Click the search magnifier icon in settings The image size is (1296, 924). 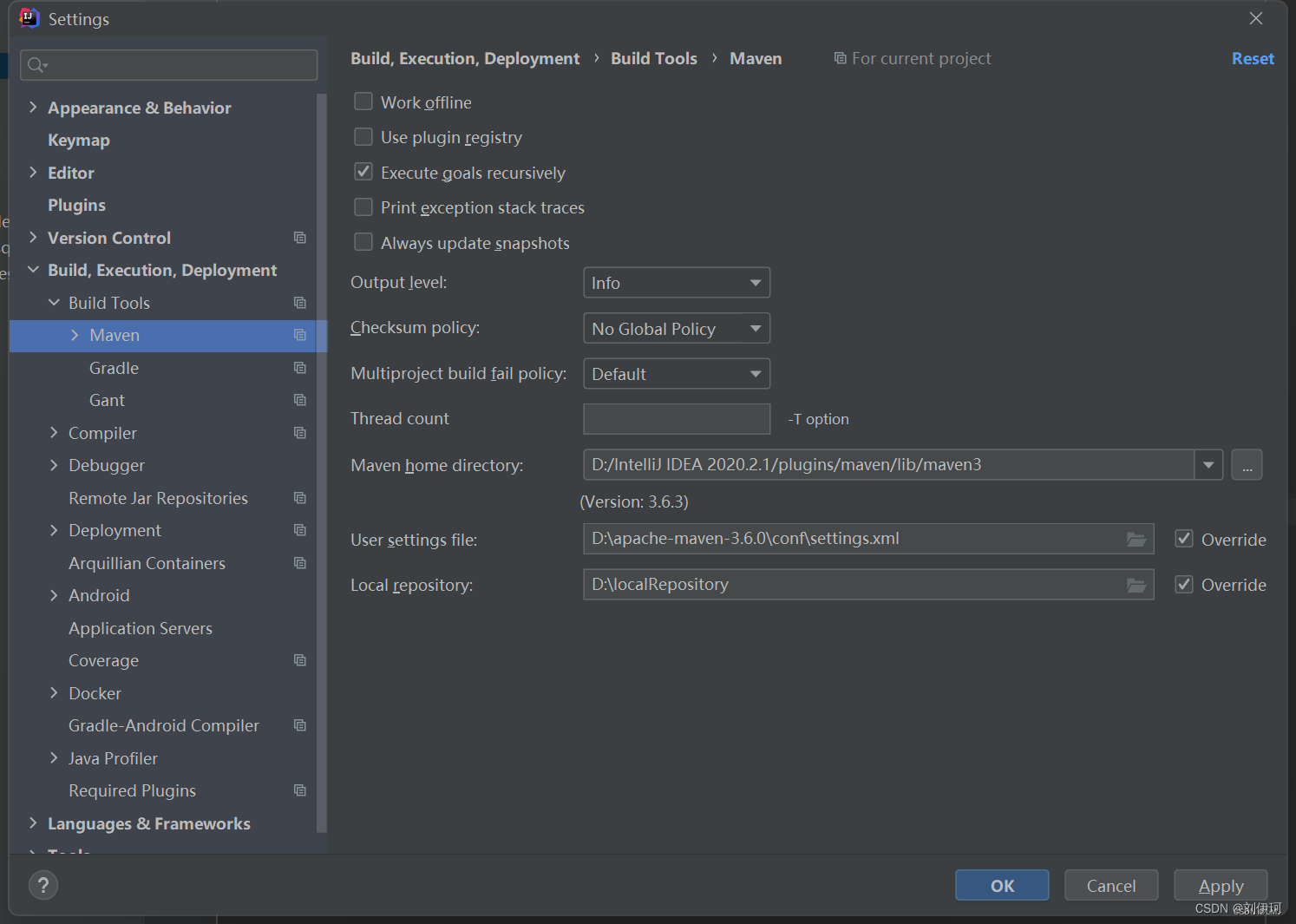point(37,65)
